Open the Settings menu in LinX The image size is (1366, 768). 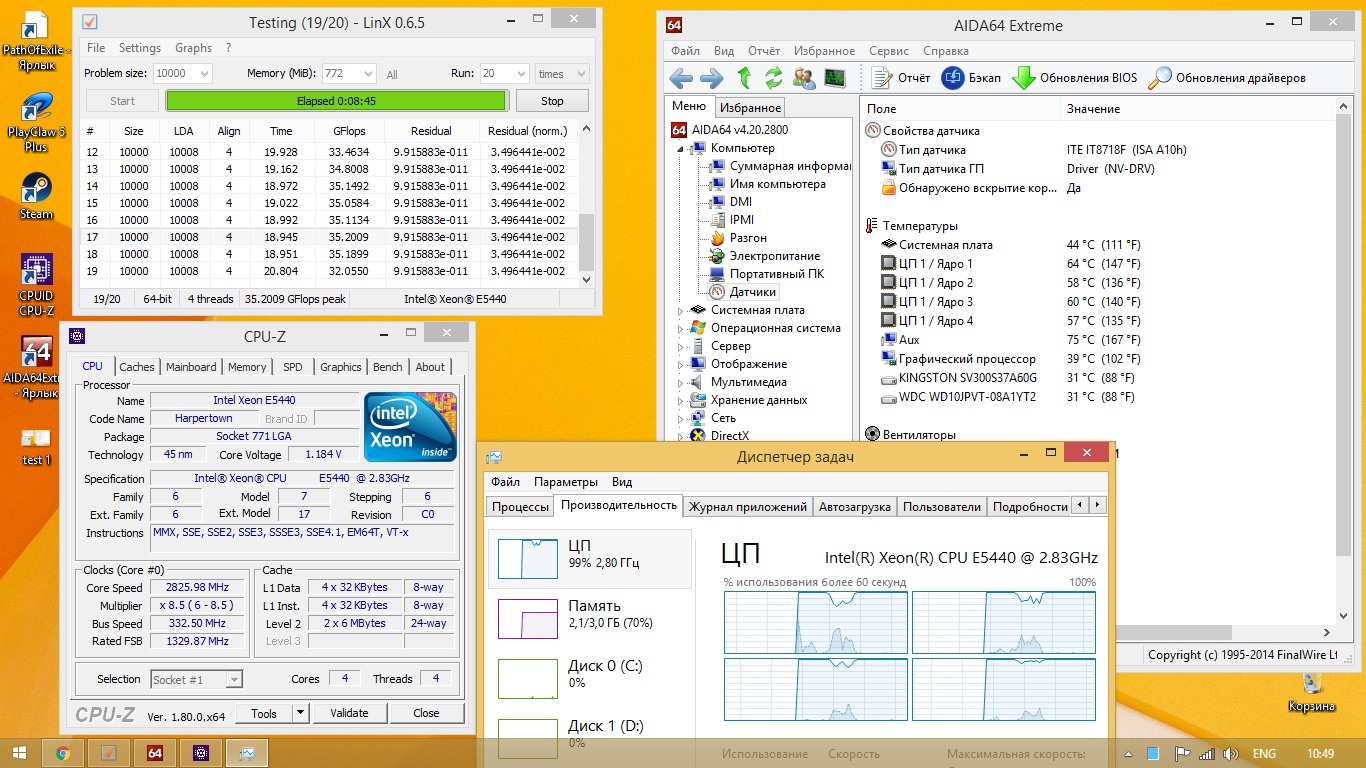tap(140, 48)
